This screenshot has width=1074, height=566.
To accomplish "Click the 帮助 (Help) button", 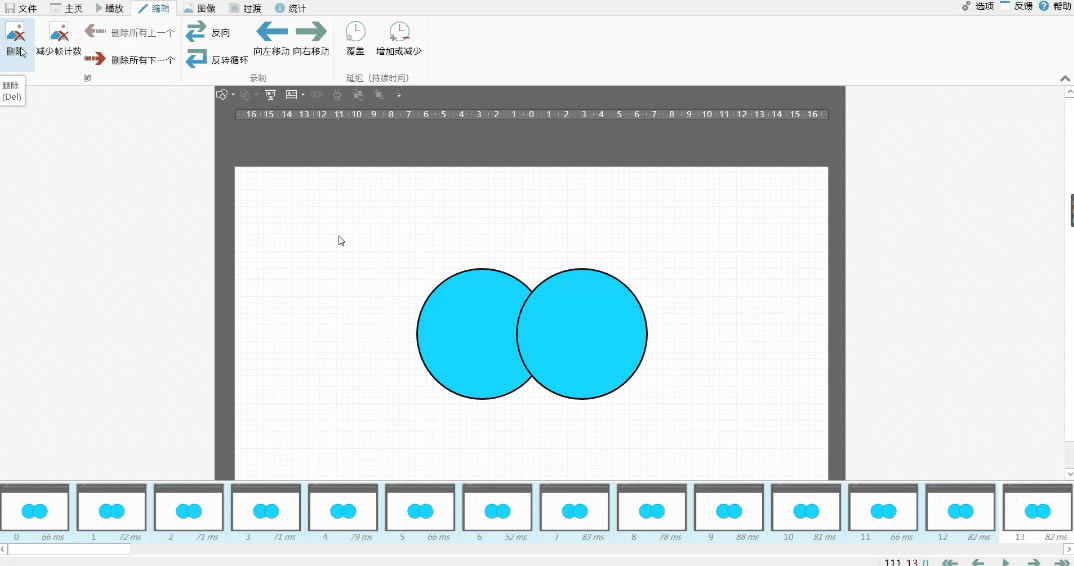I will point(1056,6).
